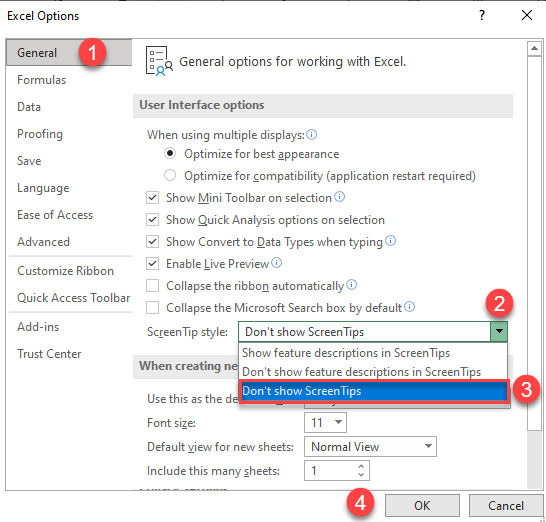The width and height of the screenshot is (546, 522).
Task: Click info icon beside Enable Live Preview
Action: [x=276, y=263]
